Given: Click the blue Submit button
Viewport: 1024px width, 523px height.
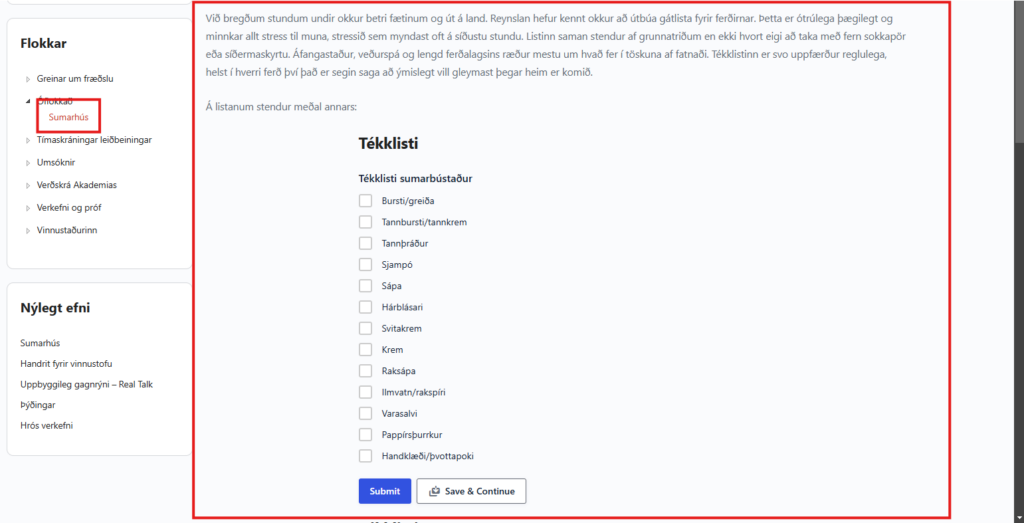Looking at the screenshot, I should point(384,491).
